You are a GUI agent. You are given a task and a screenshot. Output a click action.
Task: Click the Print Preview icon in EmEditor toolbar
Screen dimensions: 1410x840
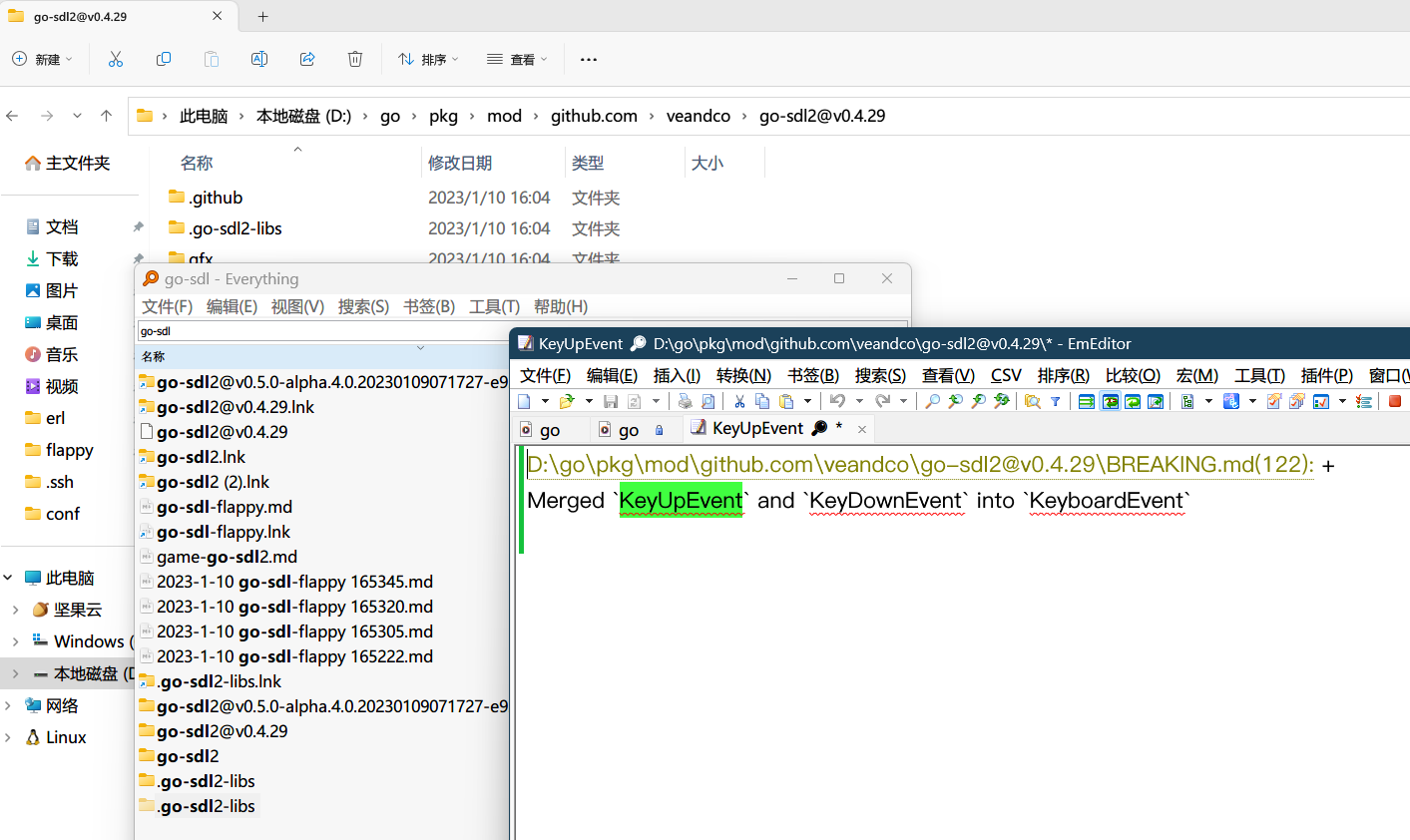click(x=708, y=401)
